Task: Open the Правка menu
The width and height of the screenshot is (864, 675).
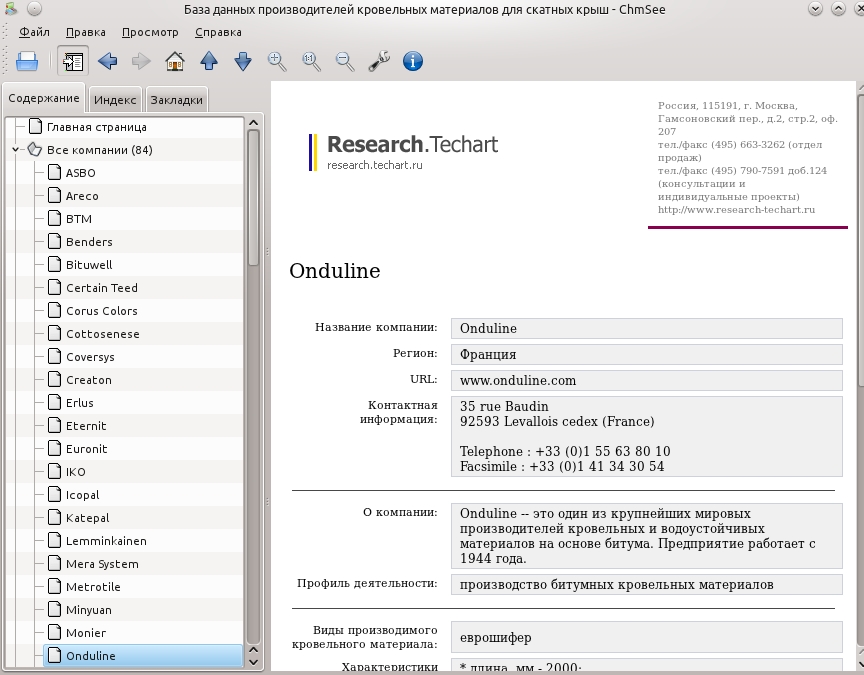Action: tap(85, 32)
